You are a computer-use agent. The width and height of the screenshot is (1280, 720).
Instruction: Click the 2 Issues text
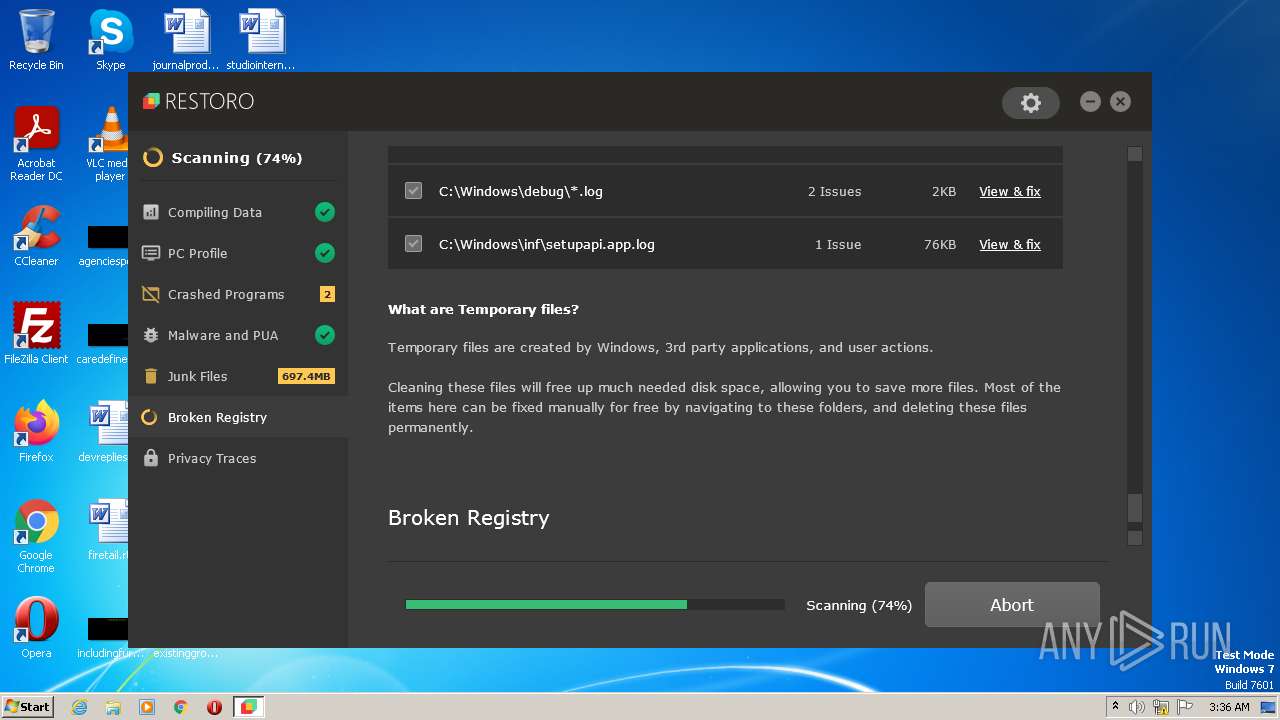click(x=834, y=191)
